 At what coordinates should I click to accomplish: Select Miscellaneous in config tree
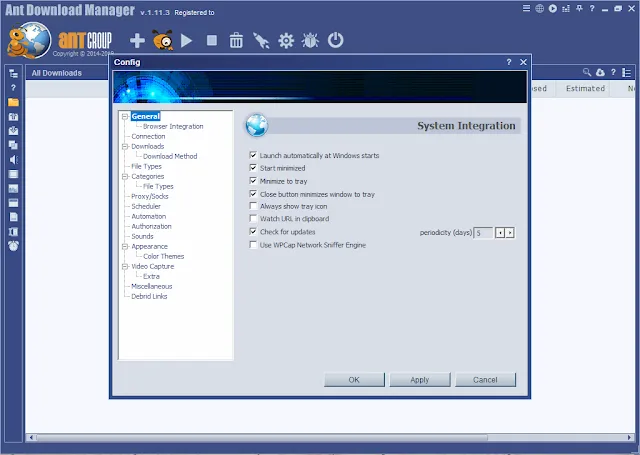[x=152, y=286]
